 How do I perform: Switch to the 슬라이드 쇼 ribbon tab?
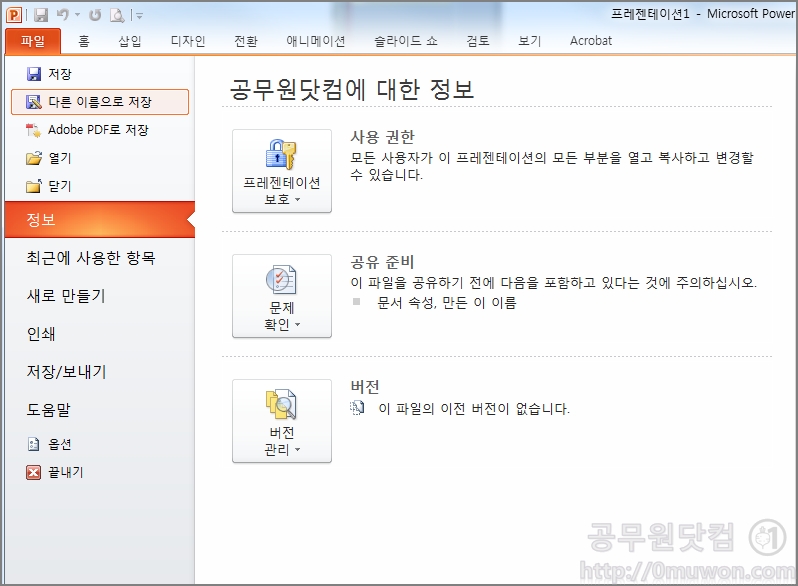406,41
